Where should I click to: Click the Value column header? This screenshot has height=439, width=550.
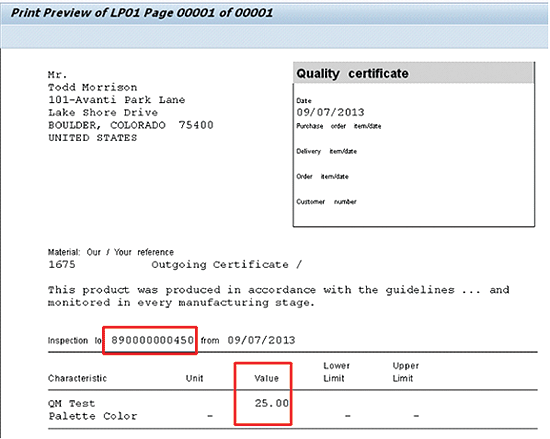pos(267,378)
